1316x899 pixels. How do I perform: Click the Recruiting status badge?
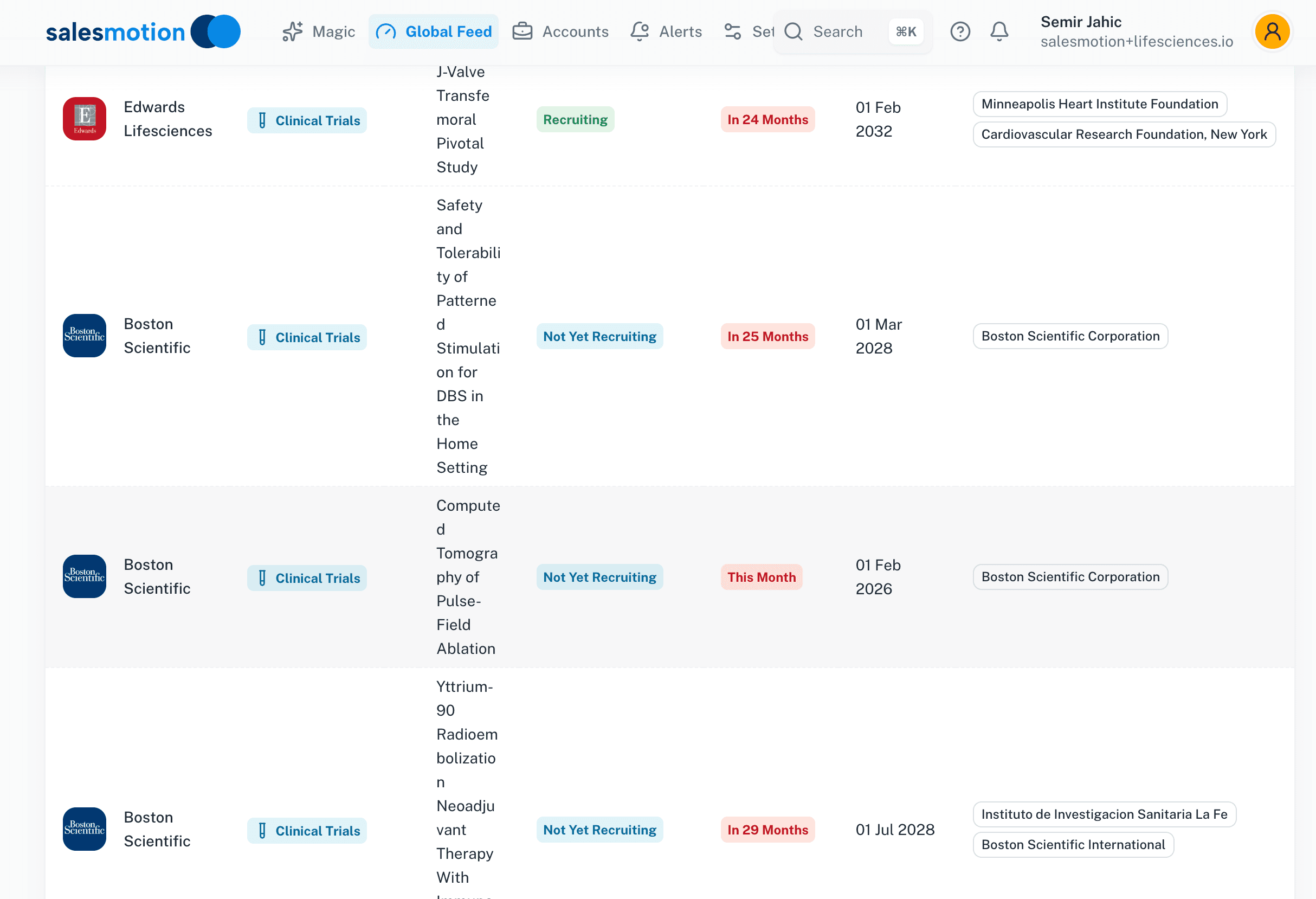tap(575, 119)
